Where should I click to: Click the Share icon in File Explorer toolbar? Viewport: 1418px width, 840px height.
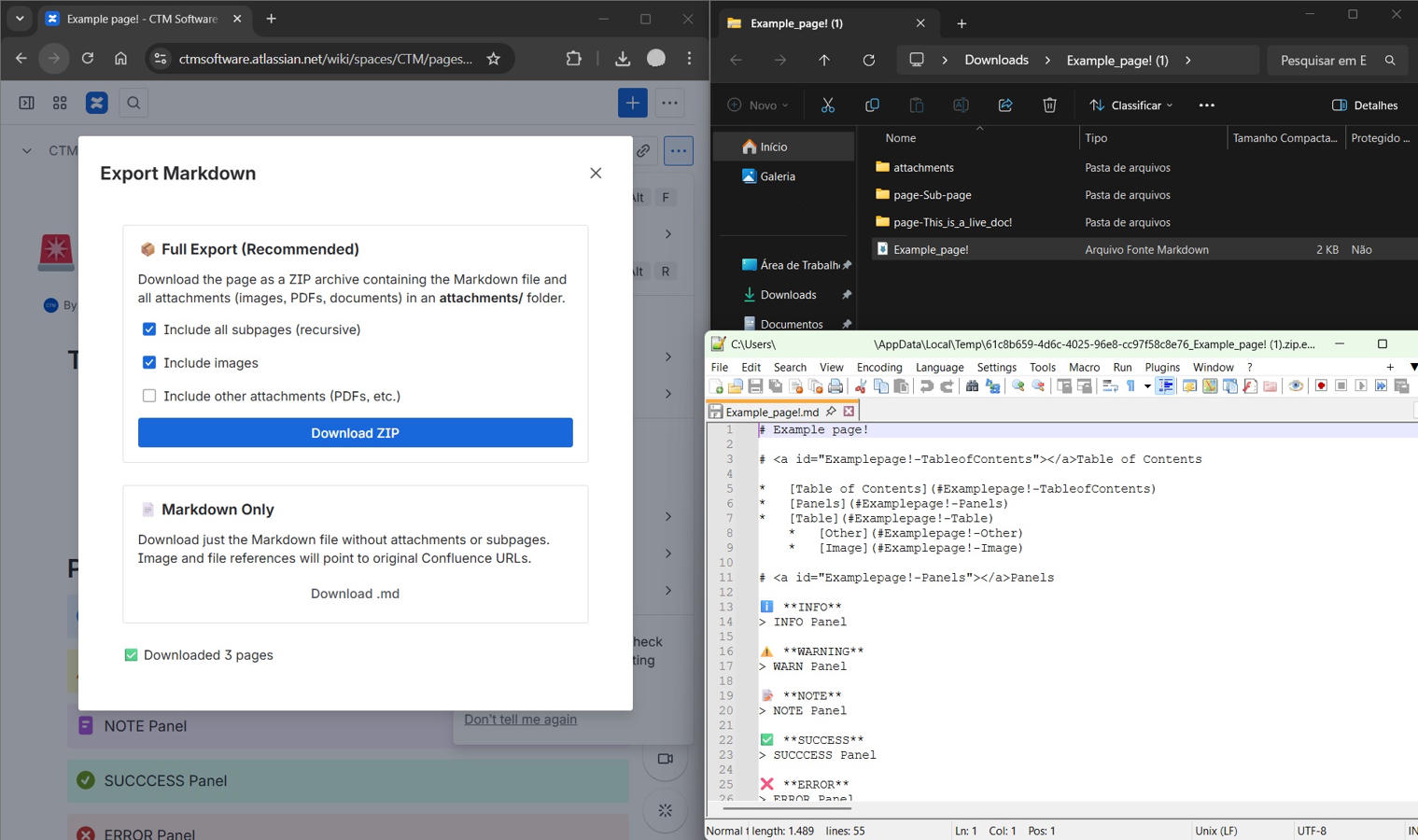pyautogui.click(x=1005, y=105)
